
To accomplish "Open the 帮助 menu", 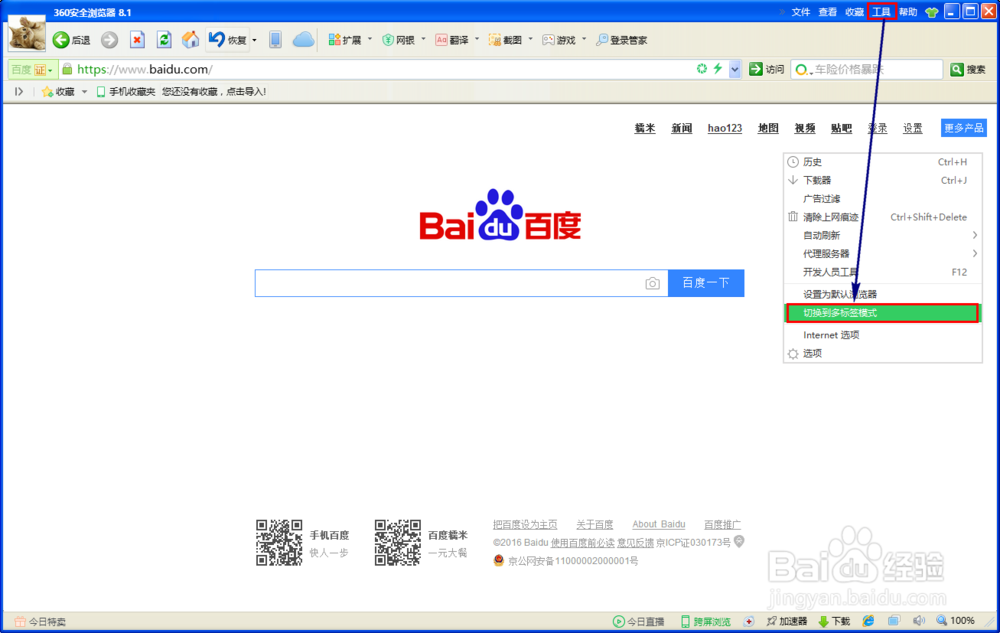I will pyautogui.click(x=908, y=12).
